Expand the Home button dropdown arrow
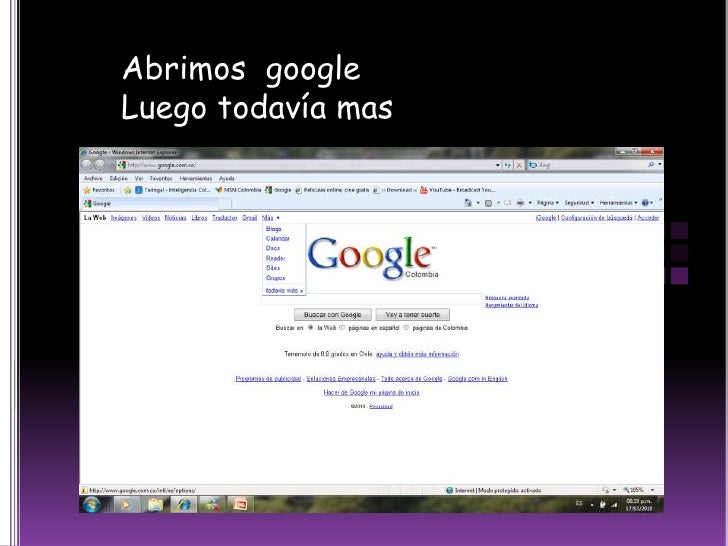Image resolution: width=728 pixels, height=546 pixels. [x=478, y=203]
